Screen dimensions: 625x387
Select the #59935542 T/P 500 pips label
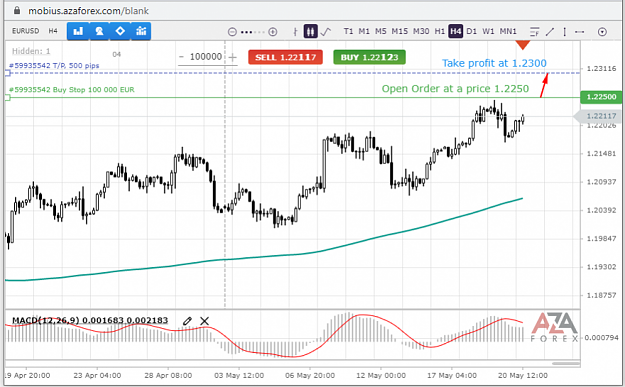(54, 65)
